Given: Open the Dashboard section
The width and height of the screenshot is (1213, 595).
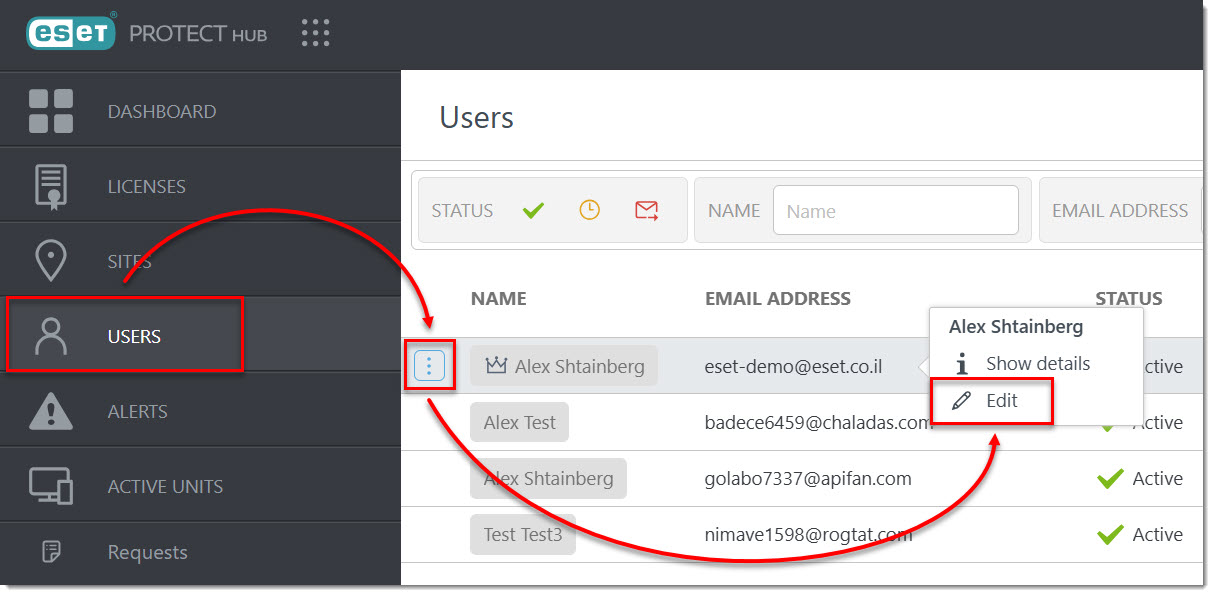Looking at the screenshot, I should click(x=200, y=111).
